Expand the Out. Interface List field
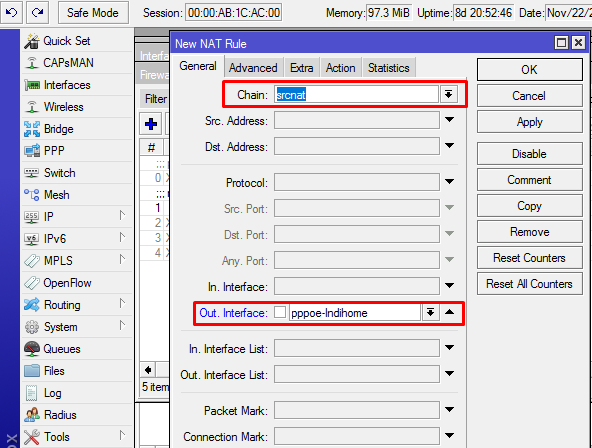This screenshot has height=448, width=592. point(449,374)
